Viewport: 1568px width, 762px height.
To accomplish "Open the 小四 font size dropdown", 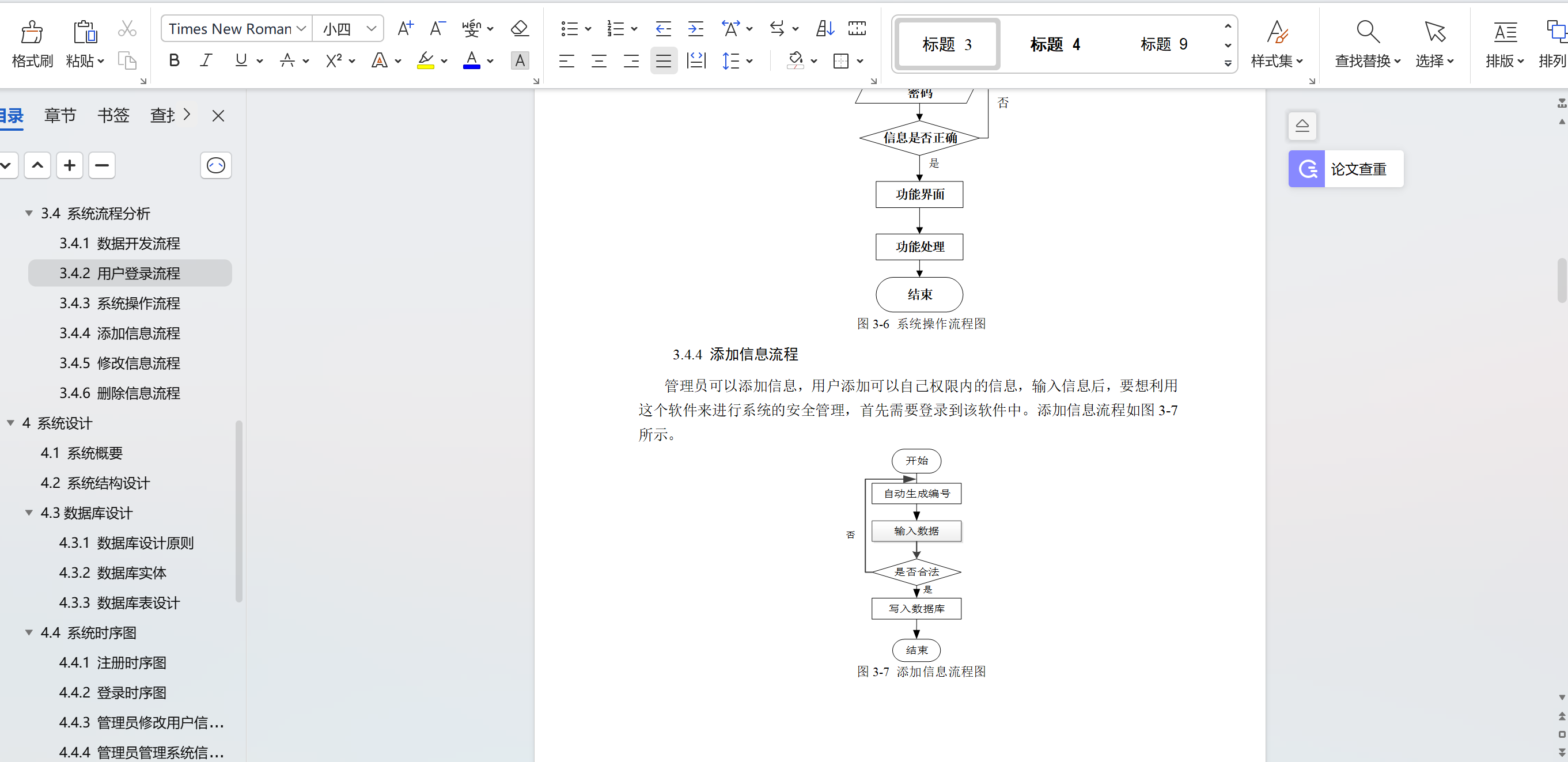I will tap(372, 29).
